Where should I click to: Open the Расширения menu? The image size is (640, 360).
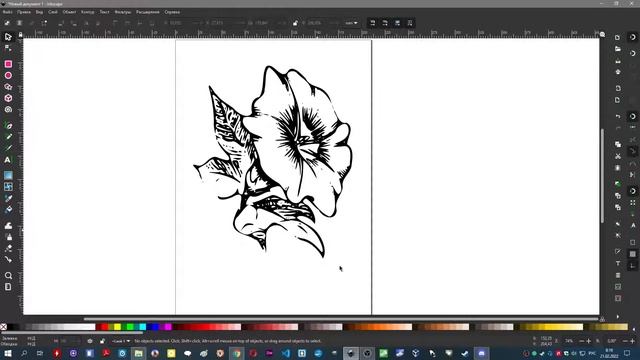point(148,12)
